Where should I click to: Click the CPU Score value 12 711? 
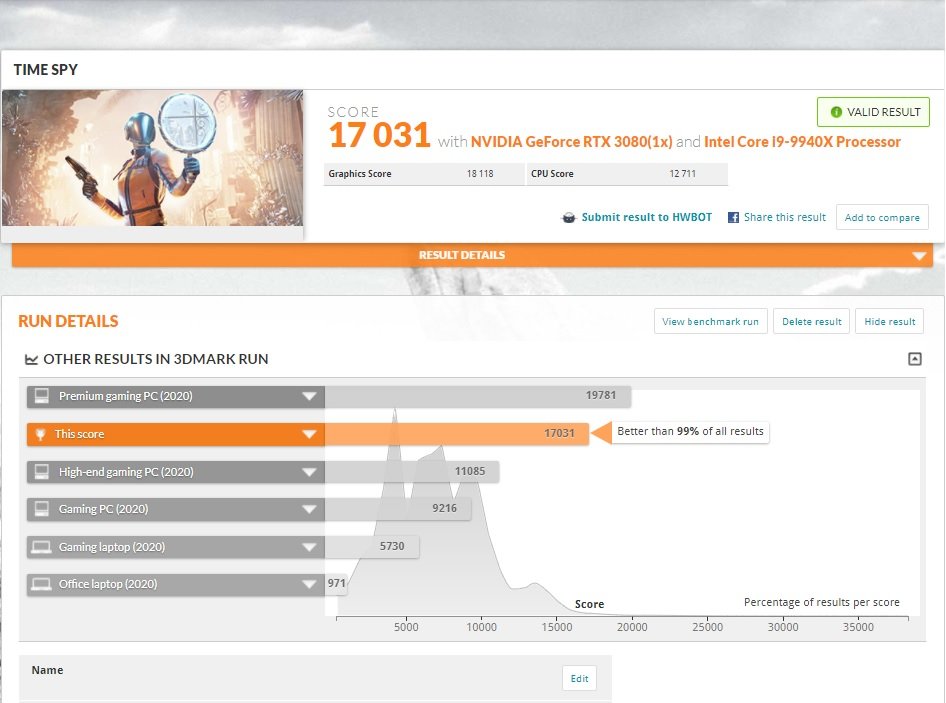(x=682, y=174)
